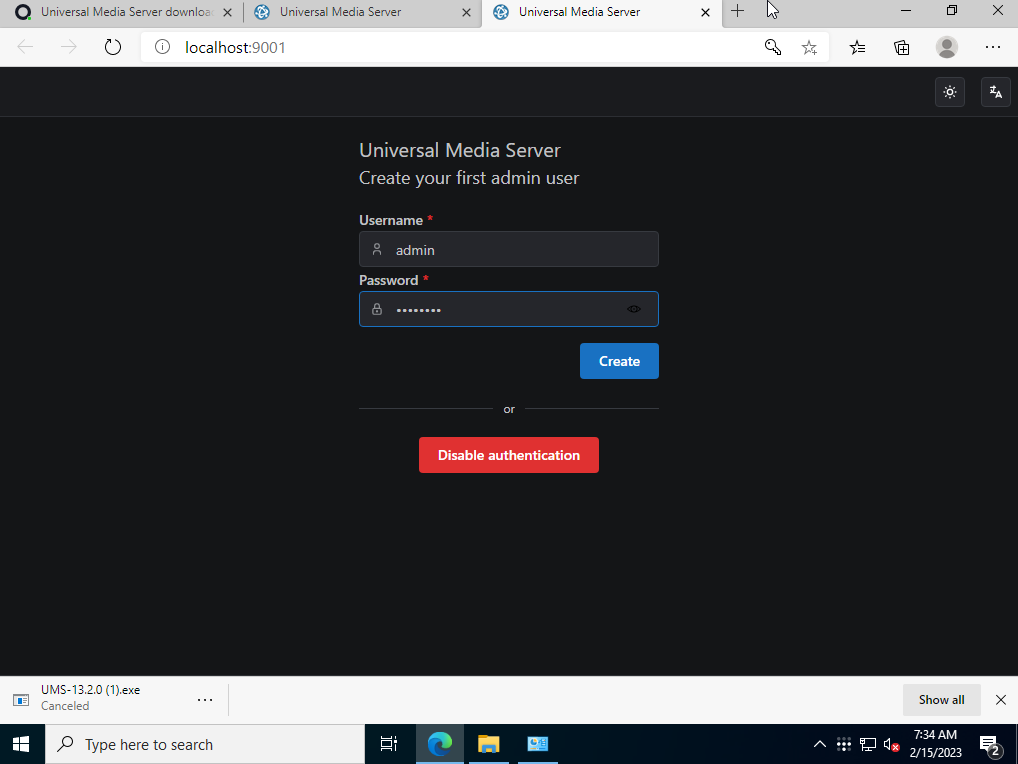The width and height of the screenshot is (1018, 764).
Task: Refresh the page with reload icon
Action: [x=112, y=47]
